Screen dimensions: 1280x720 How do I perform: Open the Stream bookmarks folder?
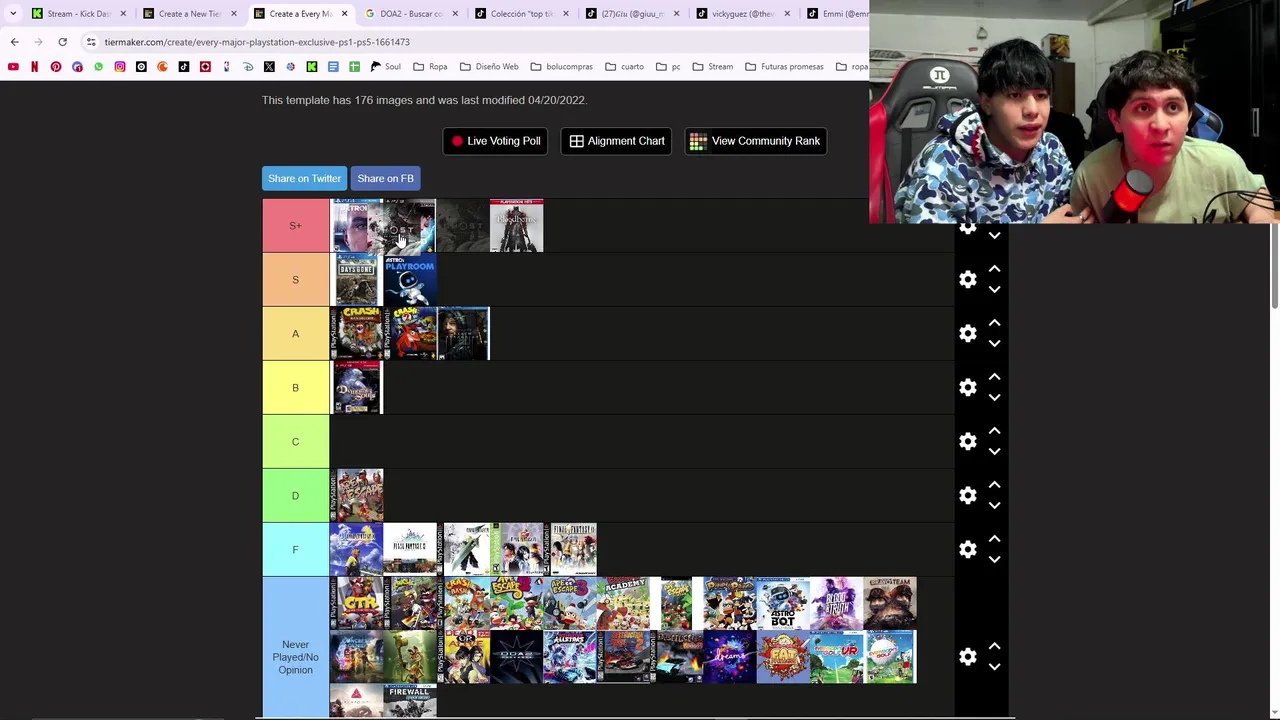coord(712,67)
